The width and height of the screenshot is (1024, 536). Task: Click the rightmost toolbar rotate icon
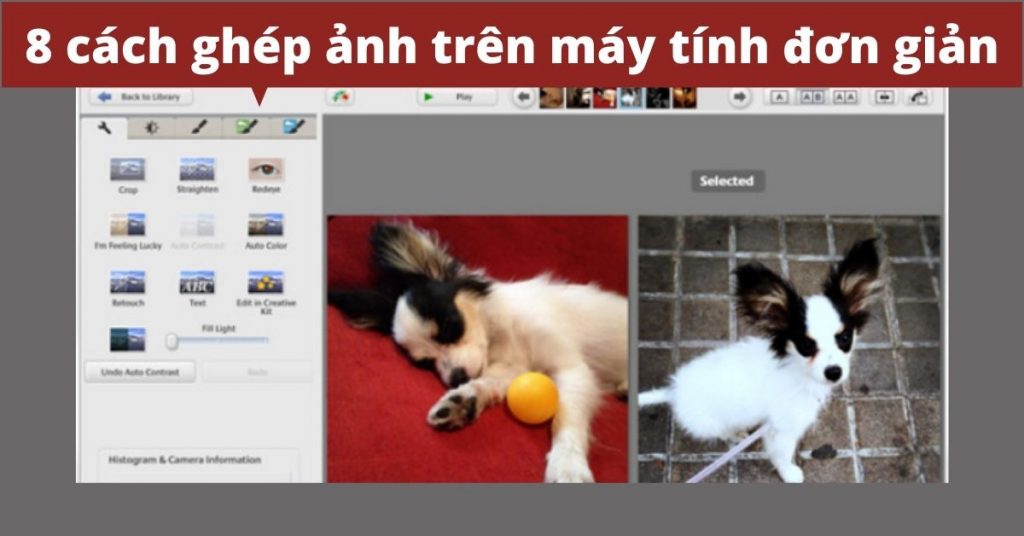click(918, 97)
